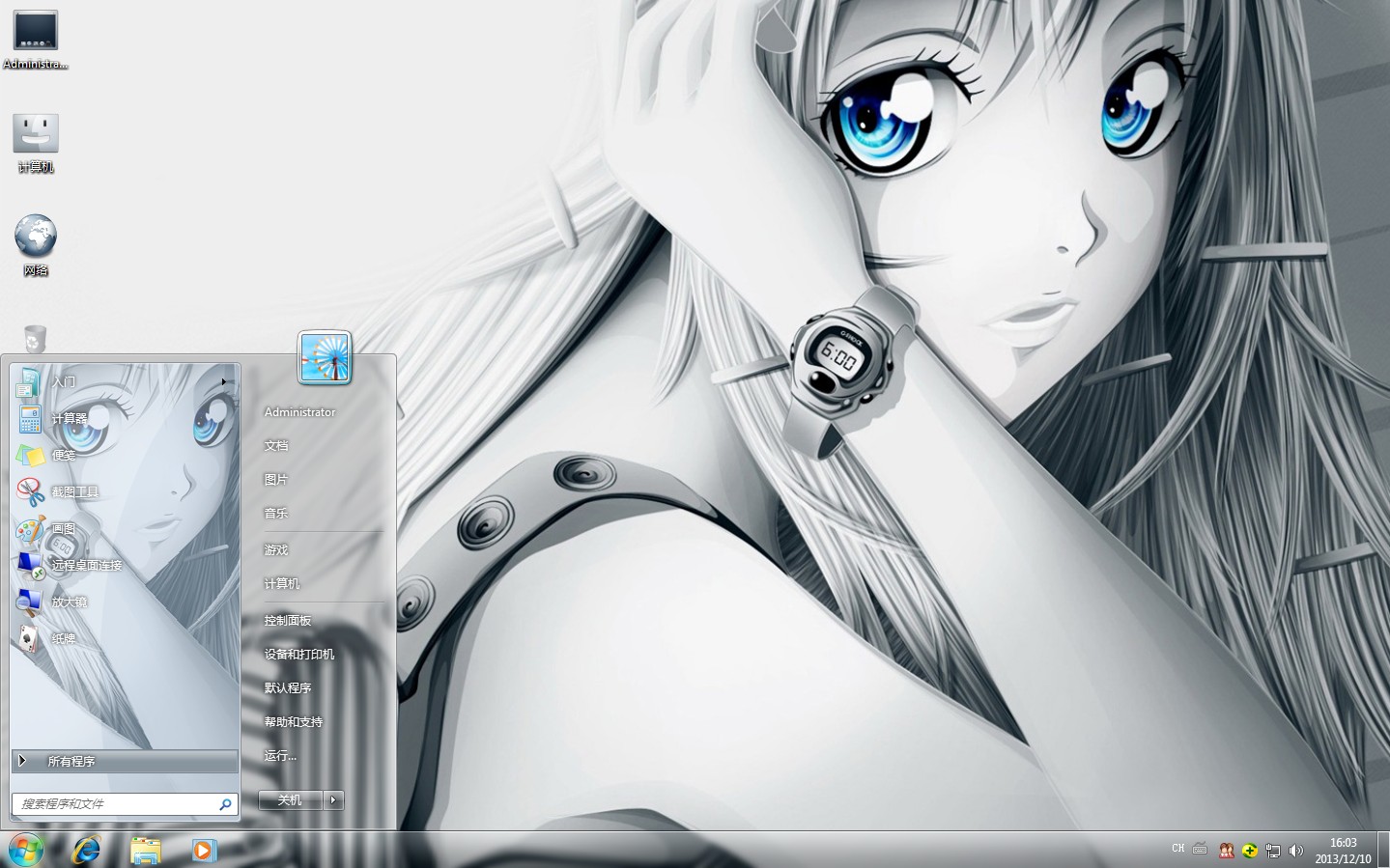Open 游戏 games link
Screen dimensions: 1390x868
[x=276, y=550]
